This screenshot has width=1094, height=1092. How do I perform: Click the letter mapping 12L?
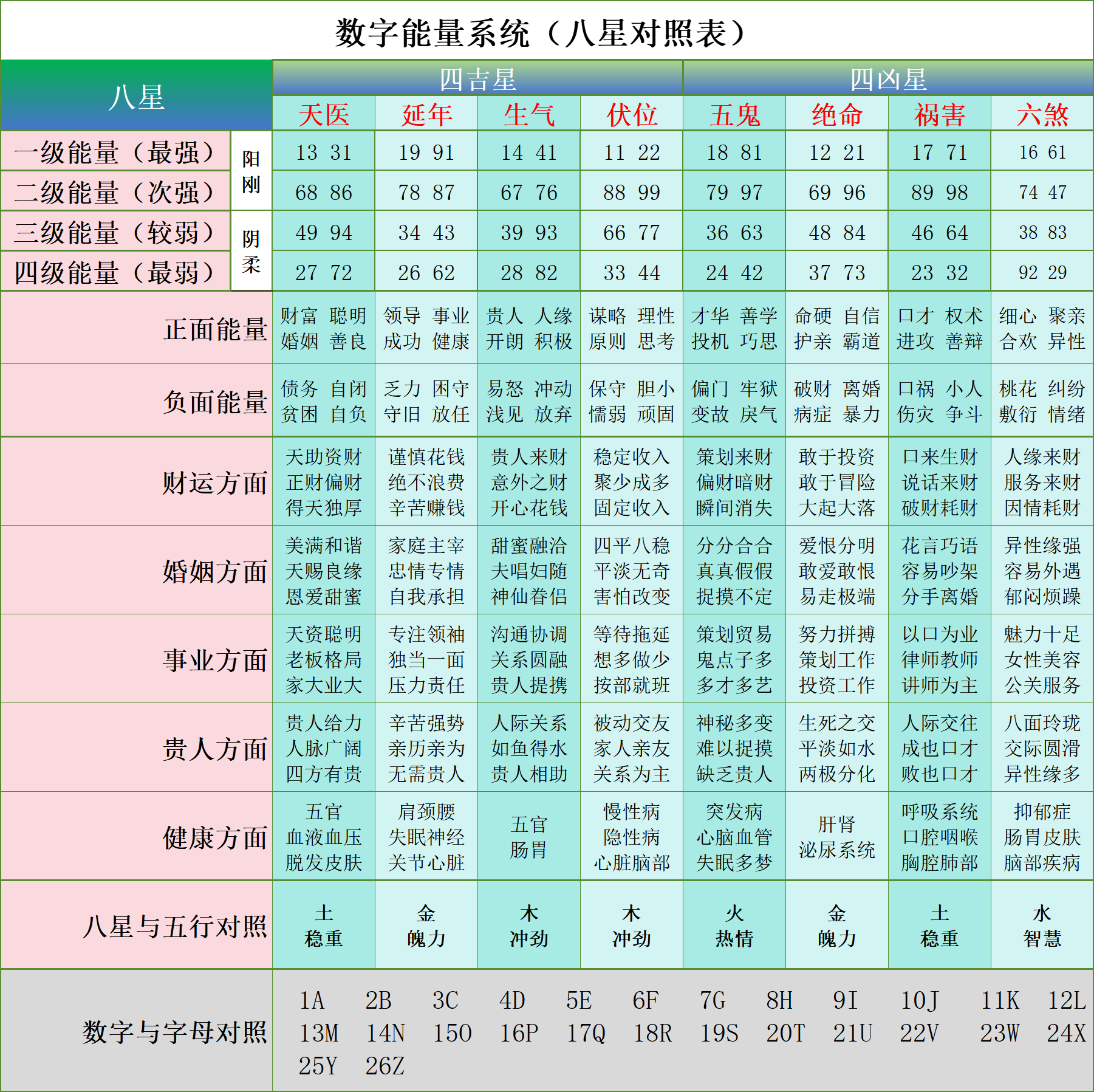click(1067, 1000)
